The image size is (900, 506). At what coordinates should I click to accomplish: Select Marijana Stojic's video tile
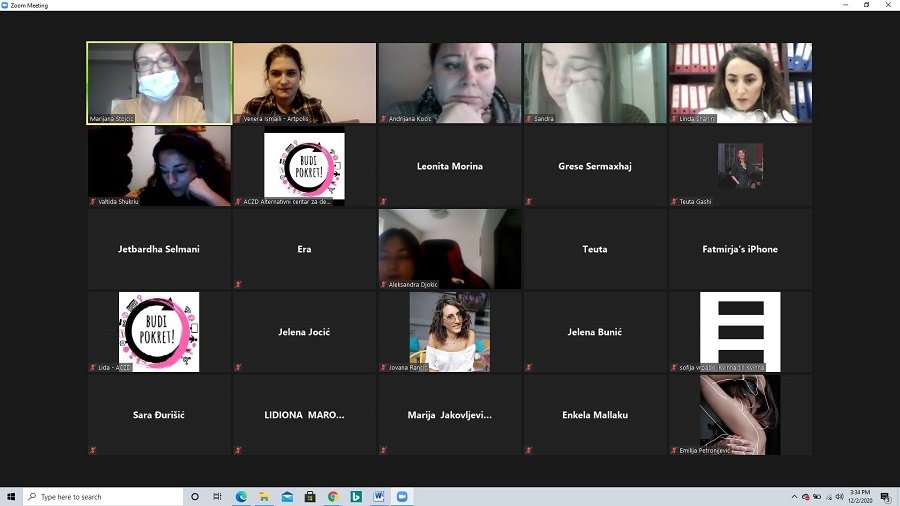pos(159,82)
